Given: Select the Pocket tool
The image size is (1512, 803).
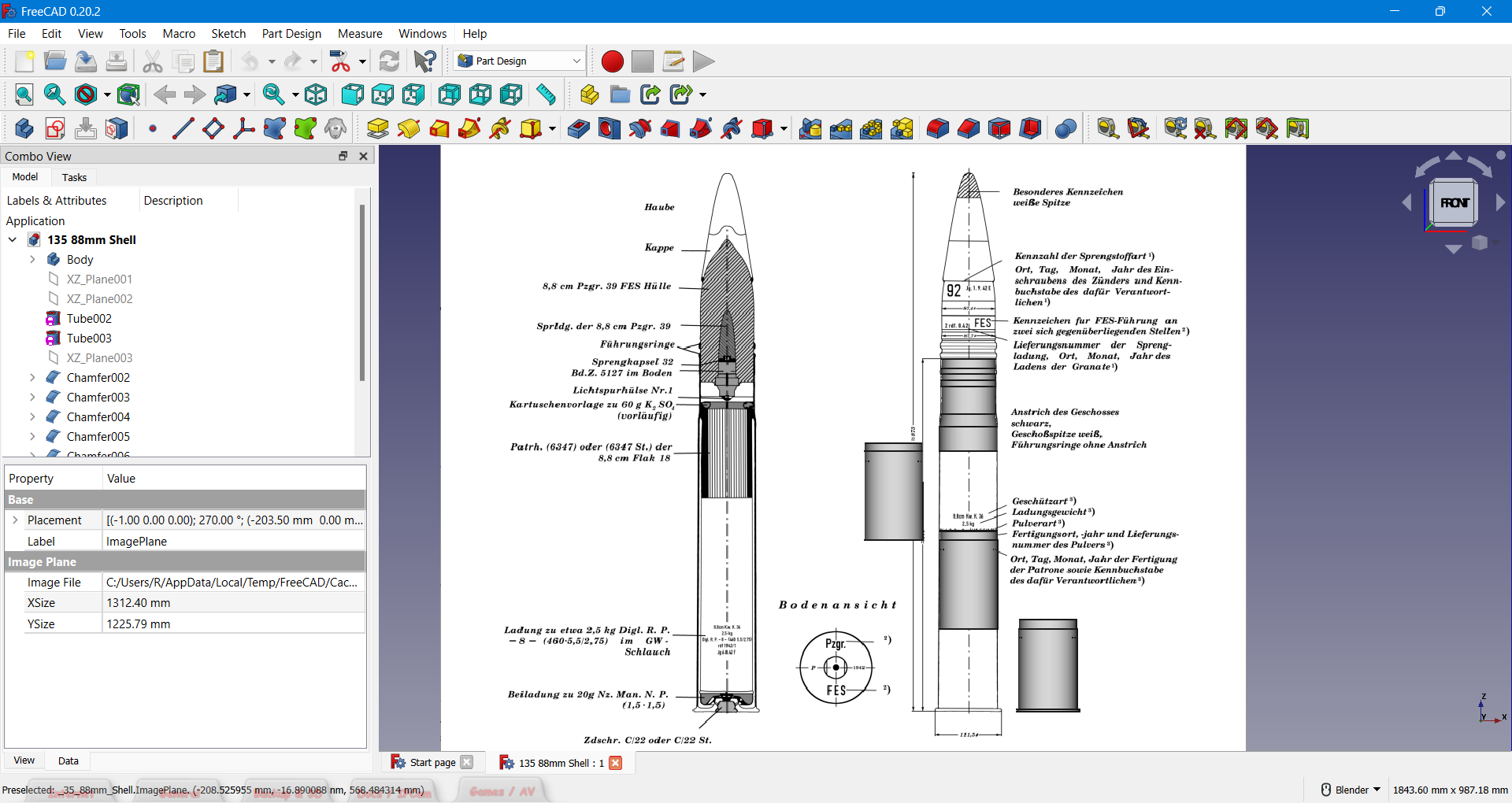Looking at the screenshot, I should click(x=577, y=128).
